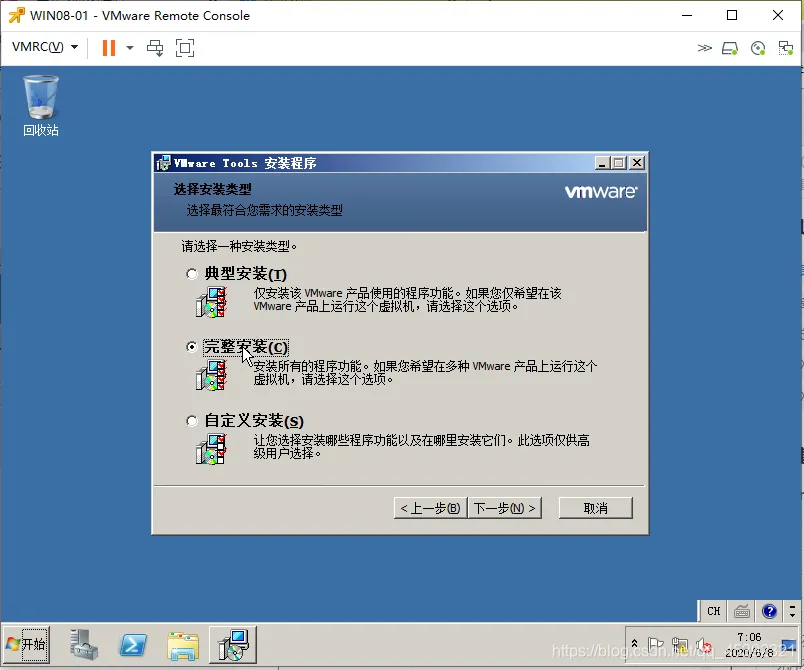This screenshot has width=804, height=670.
Task: Click the 取消 cancel button
Action: pyautogui.click(x=595, y=508)
